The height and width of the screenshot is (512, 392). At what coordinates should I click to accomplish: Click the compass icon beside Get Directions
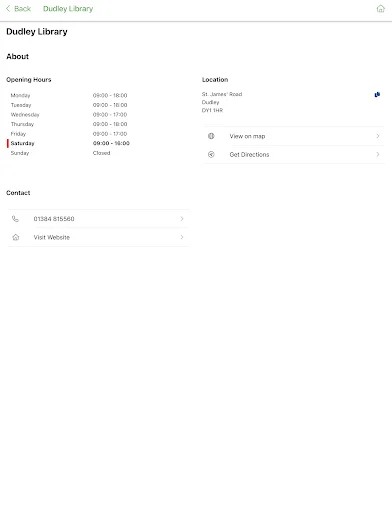click(211, 154)
